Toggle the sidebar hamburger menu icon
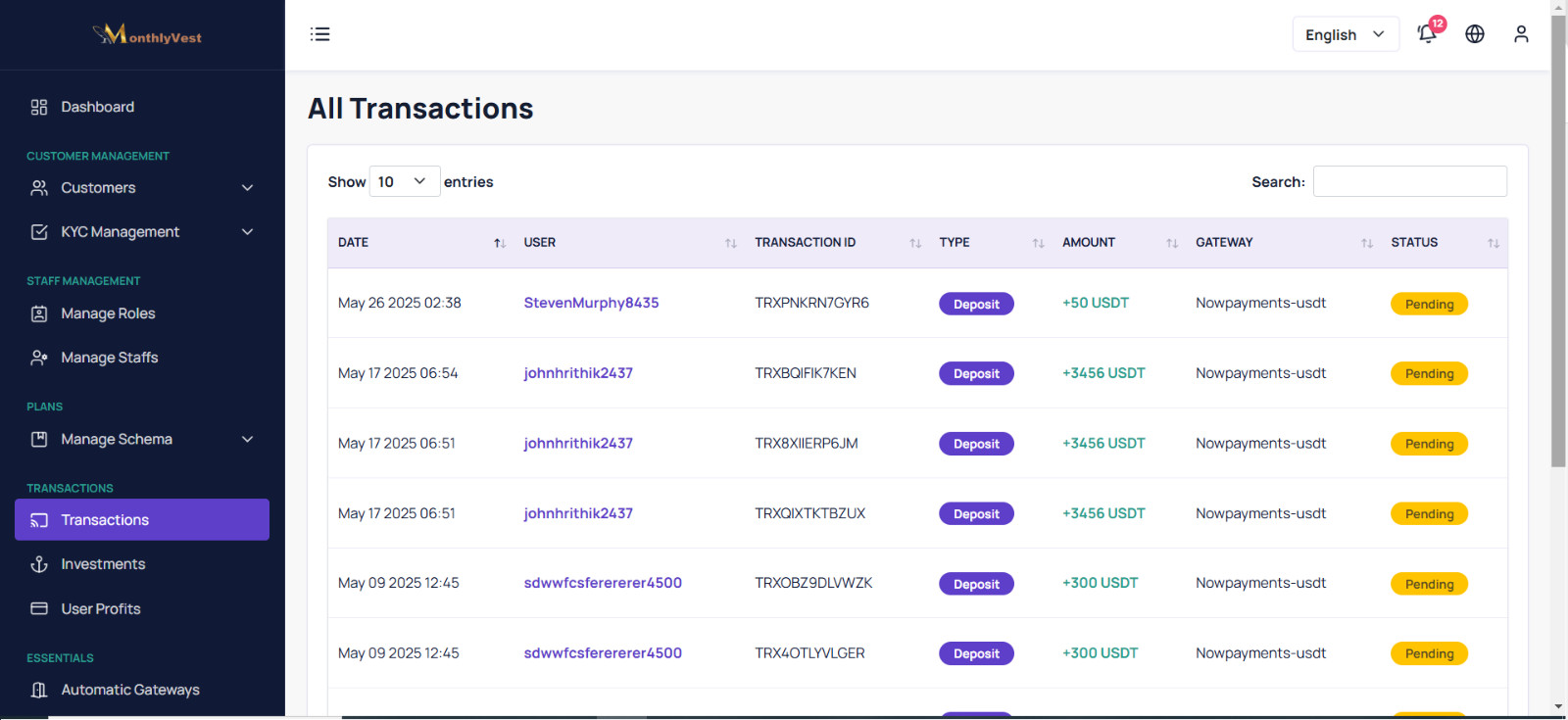The height and width of the screenshot is (720, 1568). coord(320,34)
